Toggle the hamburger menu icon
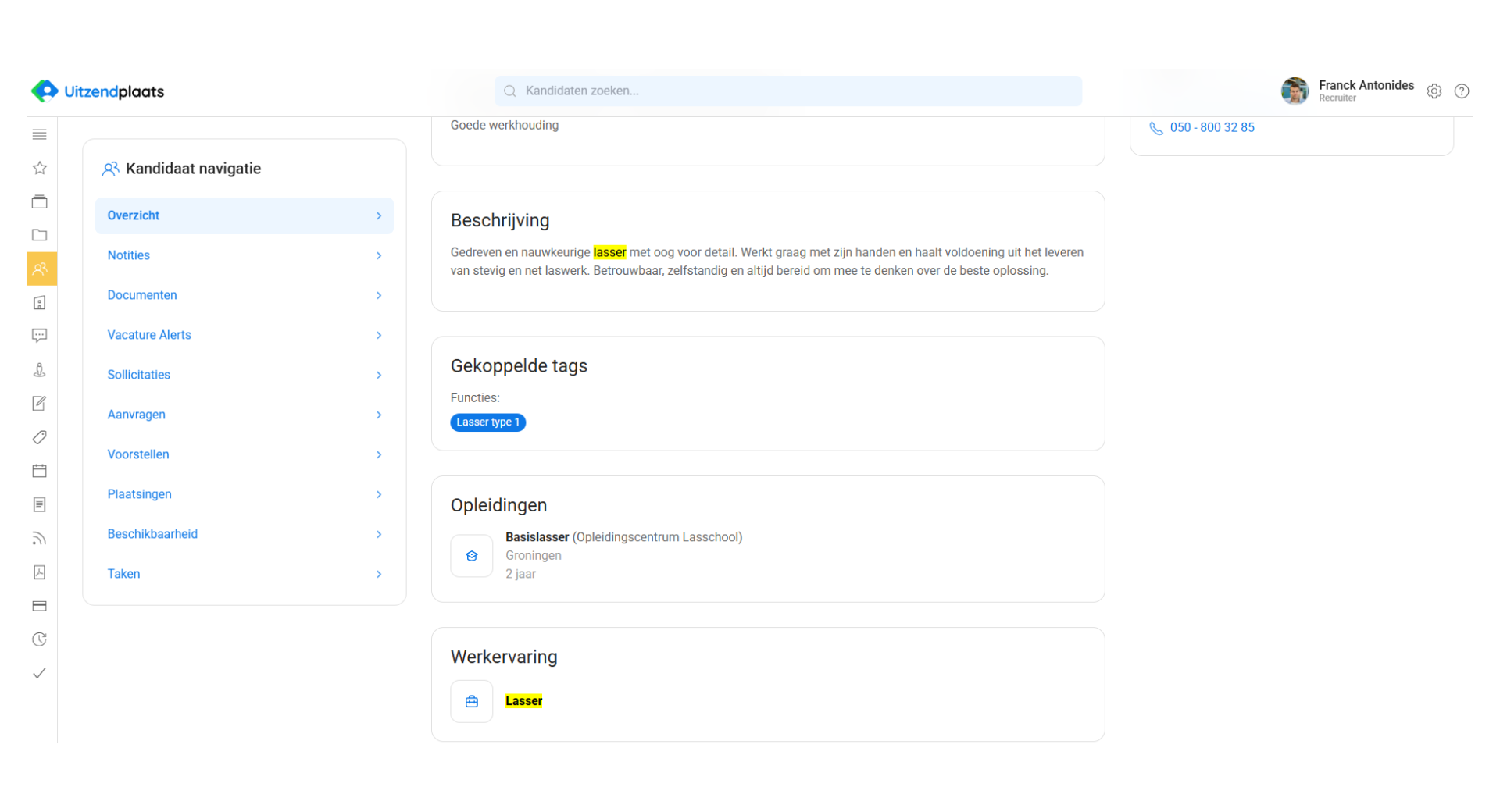This screenshot has height=812, width=1500. tap(40, 134)
